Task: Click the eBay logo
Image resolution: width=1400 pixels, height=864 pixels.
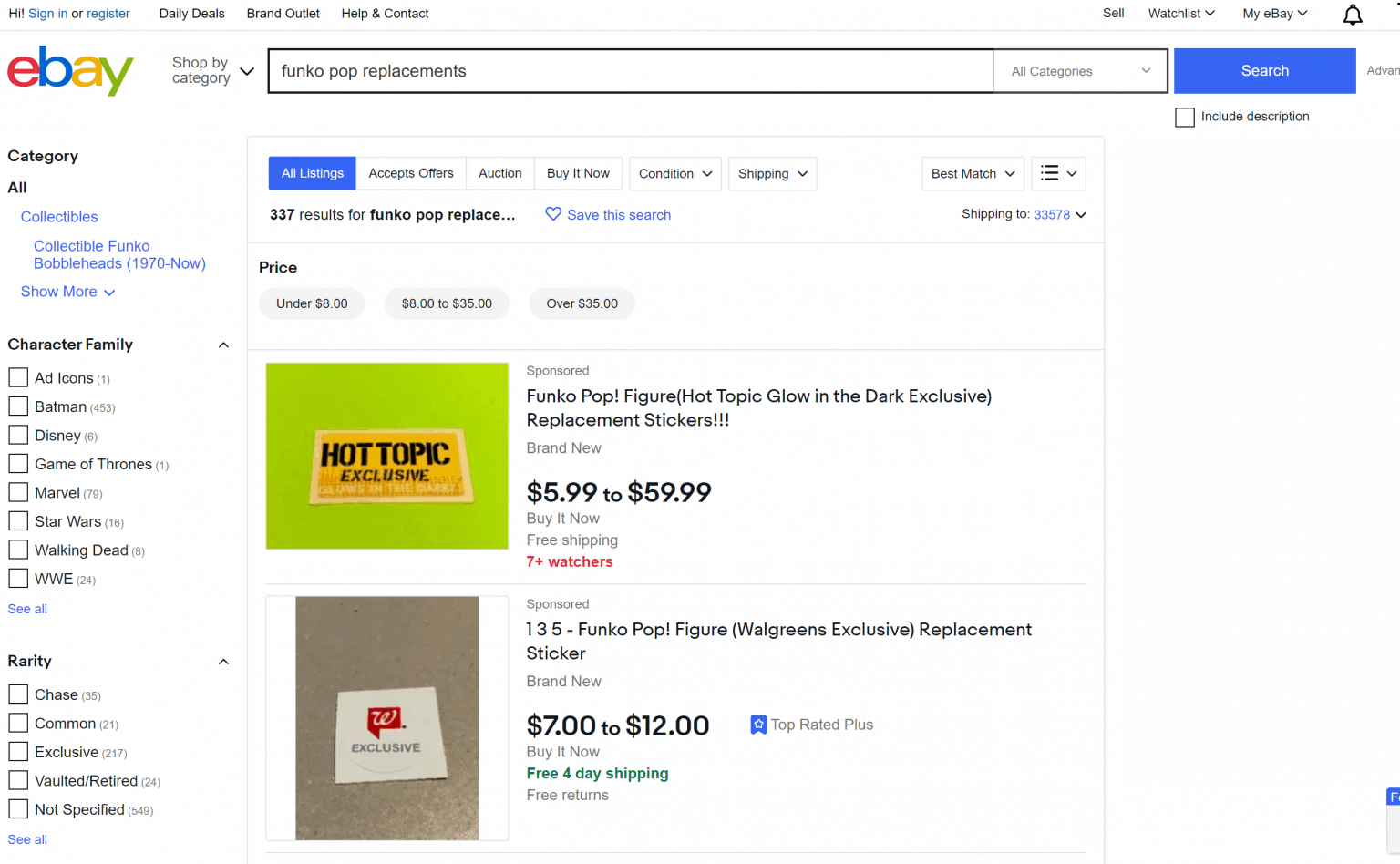Action: click(x=70, y=70)
